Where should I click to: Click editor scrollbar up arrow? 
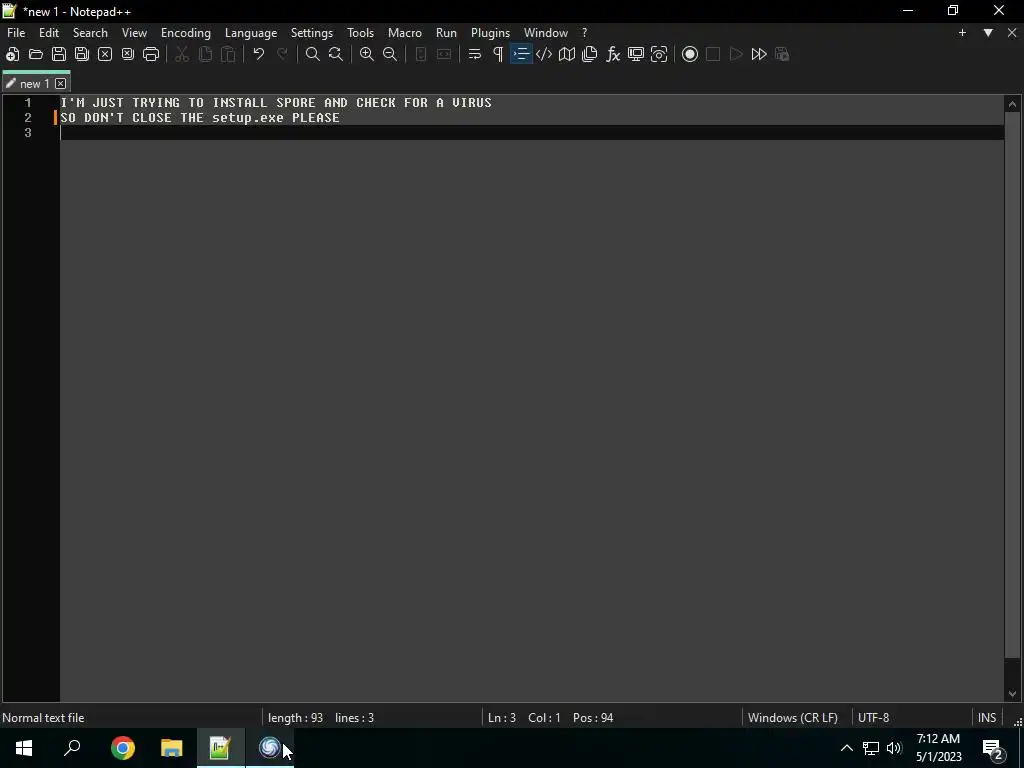pyautogui.click(x=1012, y=104)
